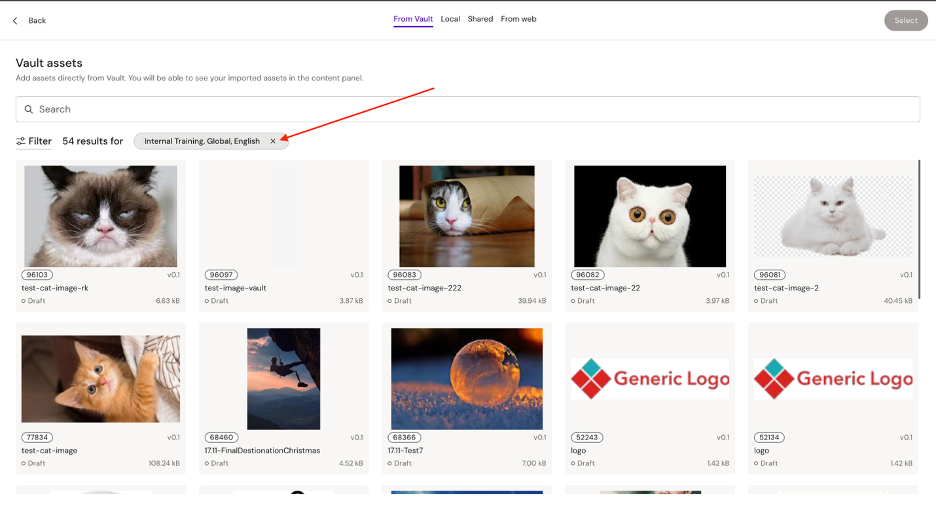
Task: Click the 68460 ID badge
Action: (x=221, y=438)
